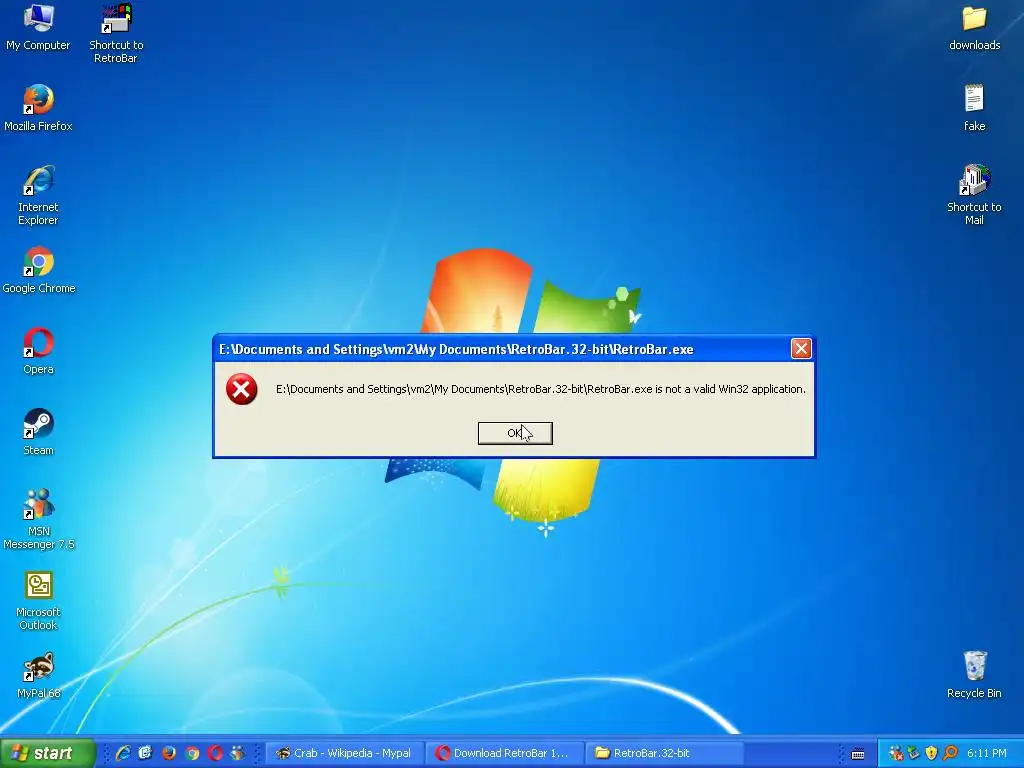Select the Shortcut to Mail desktop icon
The image size is (1024, 768).
(974, 196)
